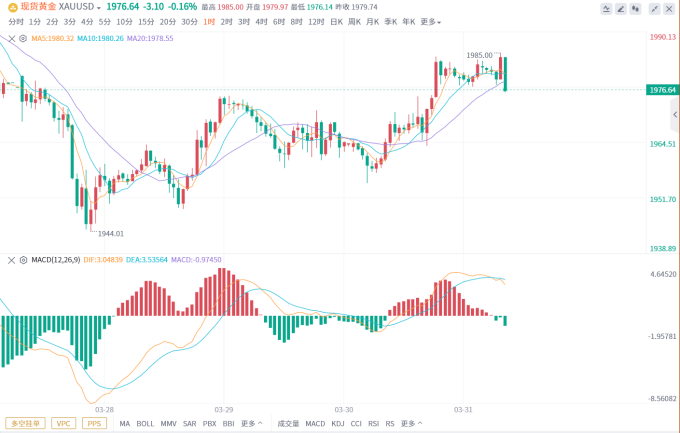The image size is (680, 433).
Task: Toggle the PPS overlay button
Action: 94,423
